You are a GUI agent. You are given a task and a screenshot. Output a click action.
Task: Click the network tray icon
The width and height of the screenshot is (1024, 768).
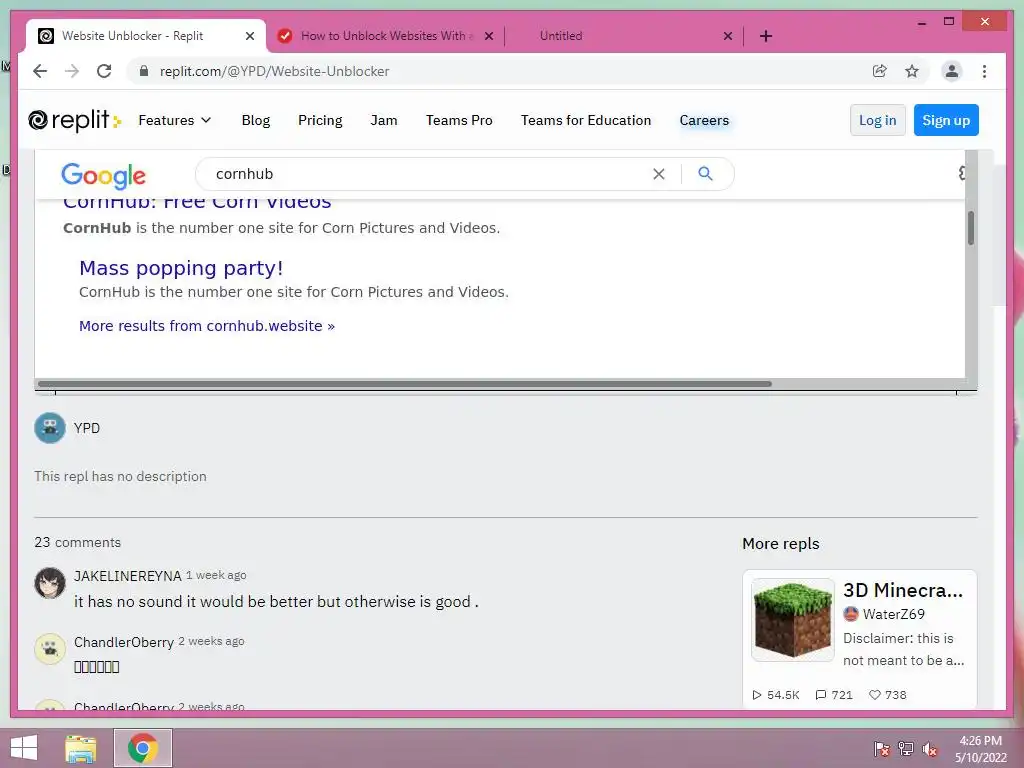(906, 749)
